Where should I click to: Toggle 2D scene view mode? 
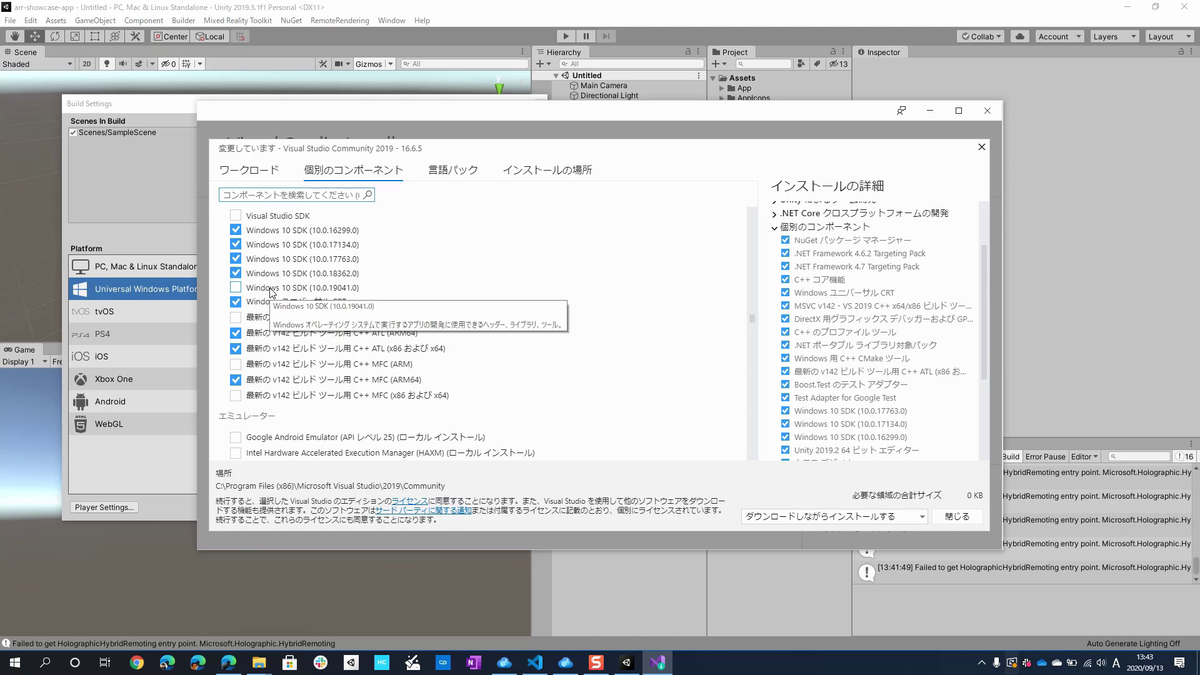coord(87,64)
